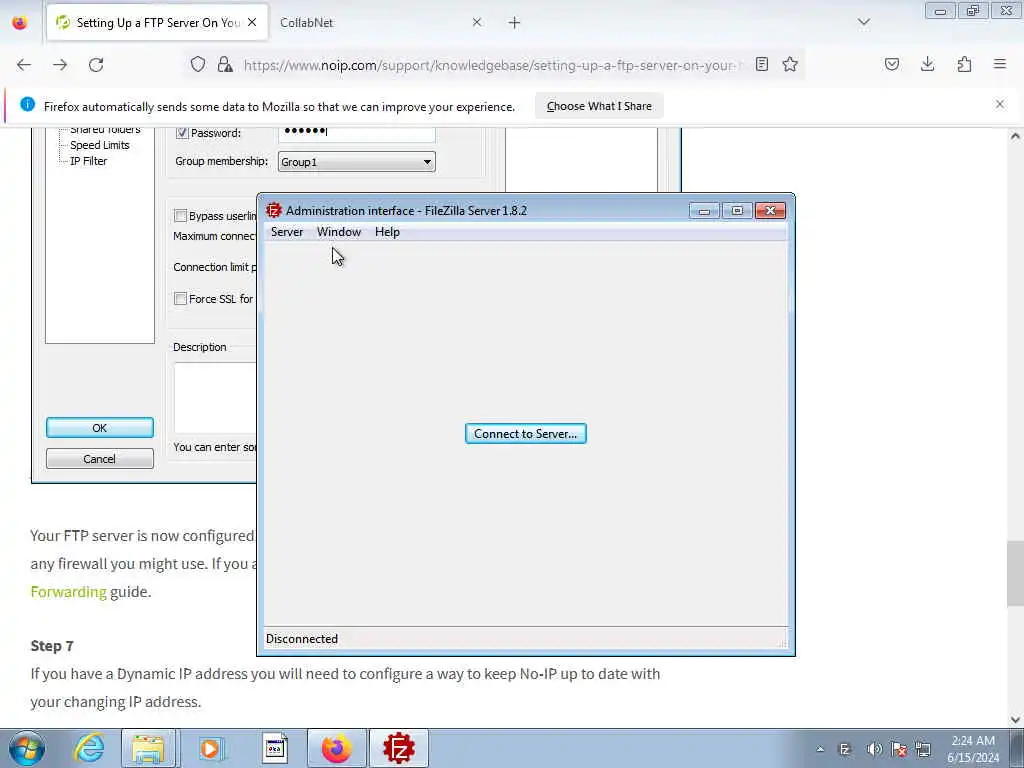Open the Window menu in FileZilla
Image resolution: width=1024 pixels, height=768 pixels.
point(338,232)
